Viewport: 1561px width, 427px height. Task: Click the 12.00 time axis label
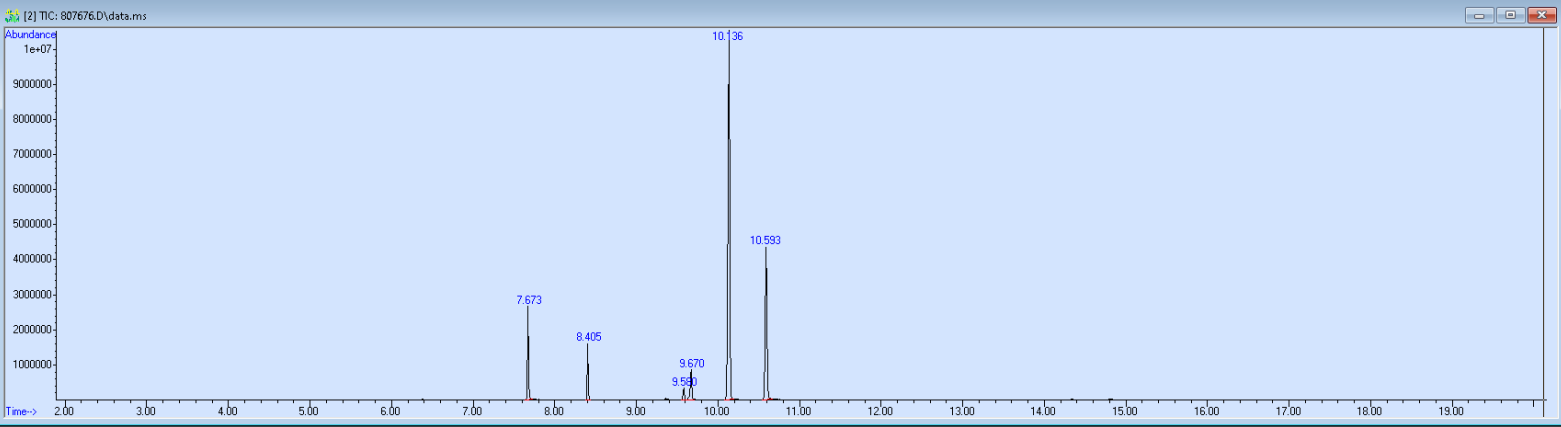pos(880,411)
